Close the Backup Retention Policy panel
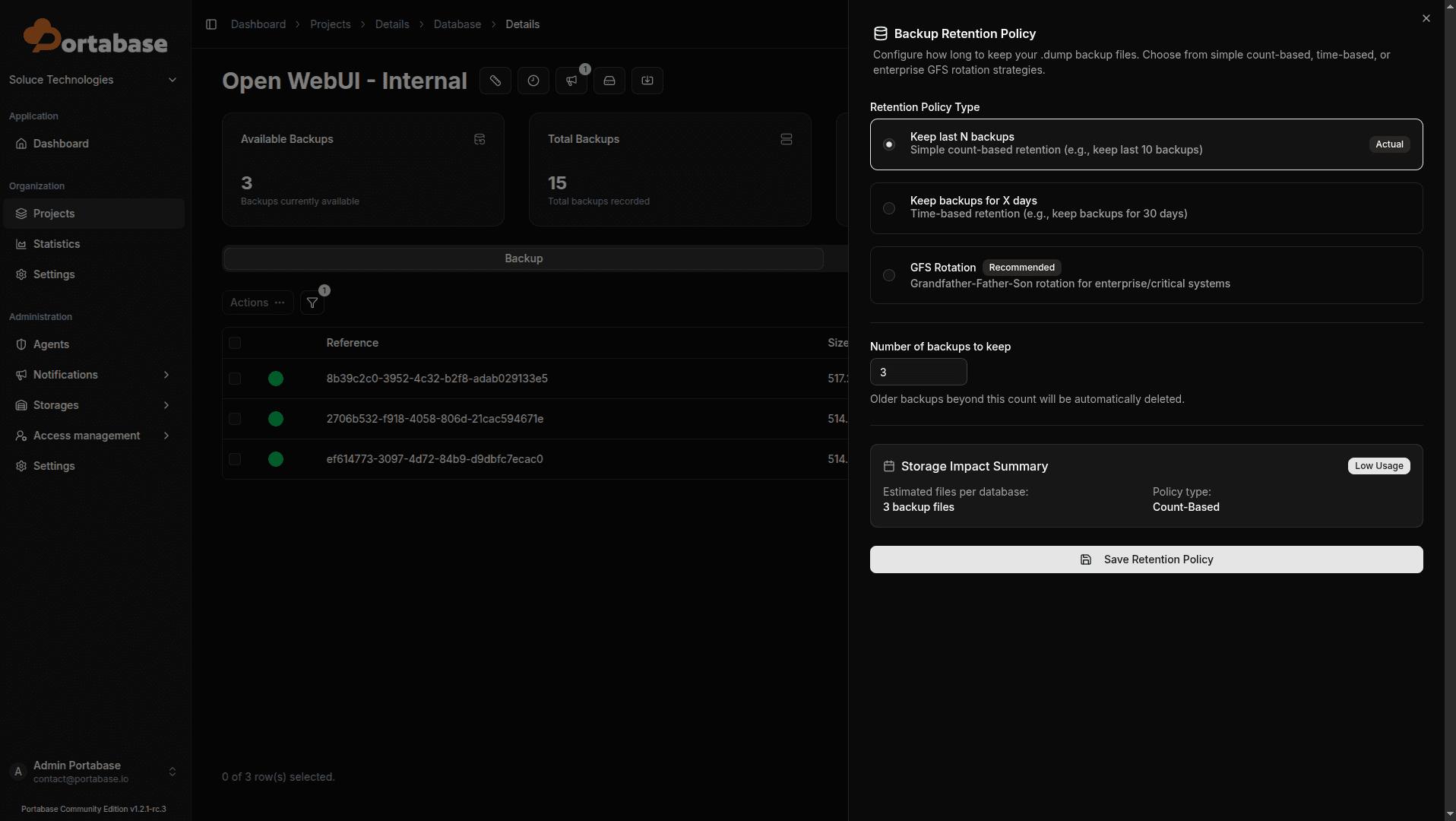This screenshot has width=1456, height=821. (x=1426, y=18)
